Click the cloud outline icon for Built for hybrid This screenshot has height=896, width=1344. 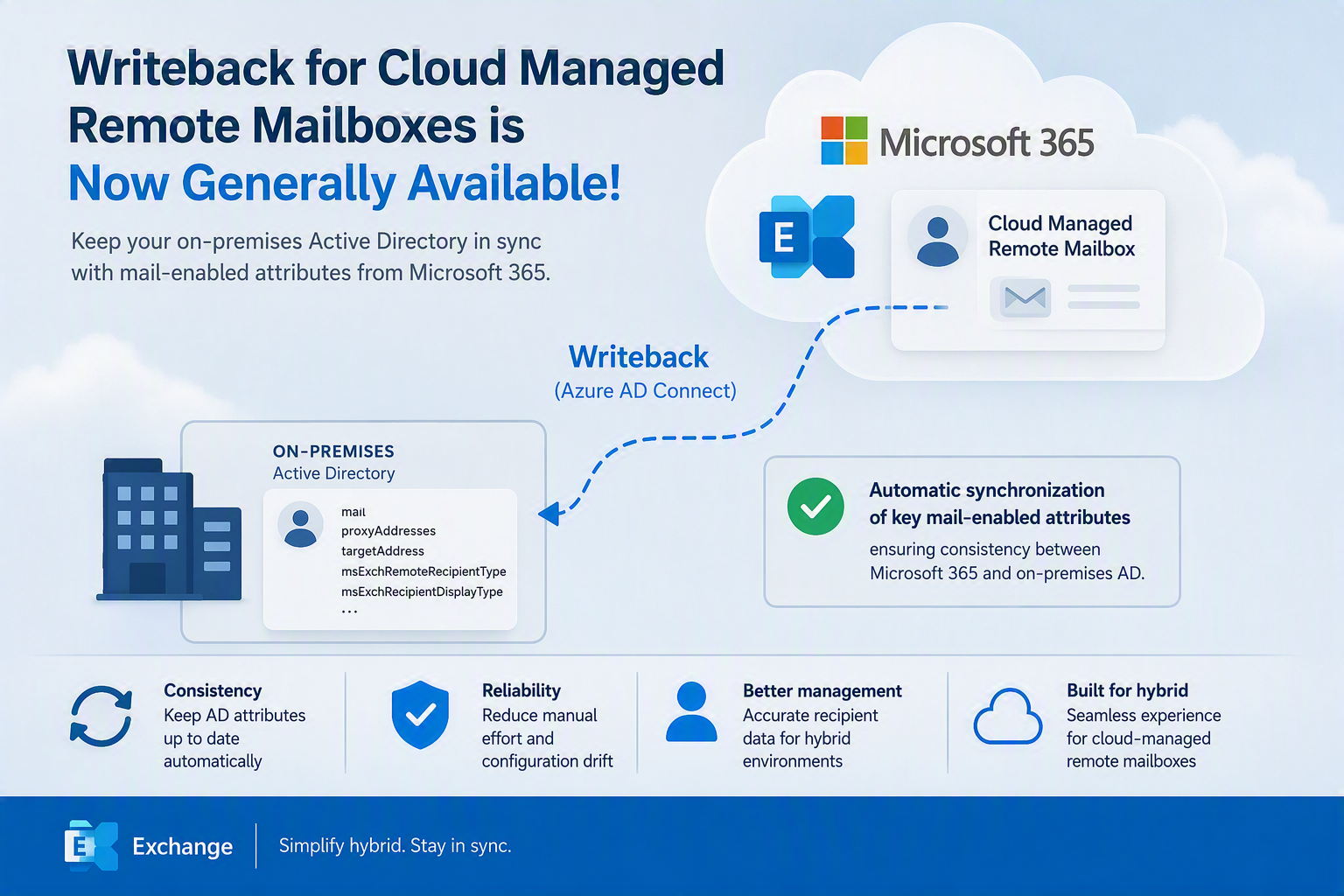(x=1008, y=717)
